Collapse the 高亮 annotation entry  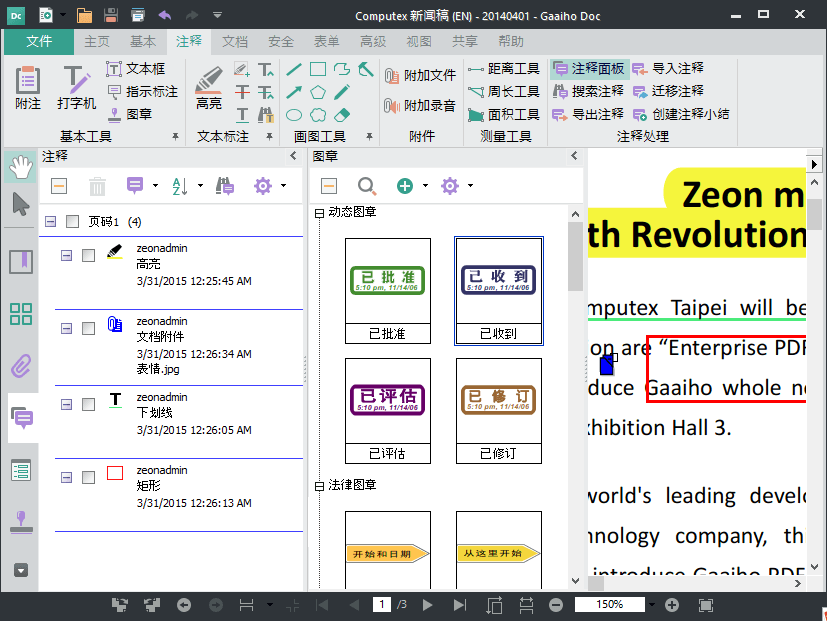(66, 255)
